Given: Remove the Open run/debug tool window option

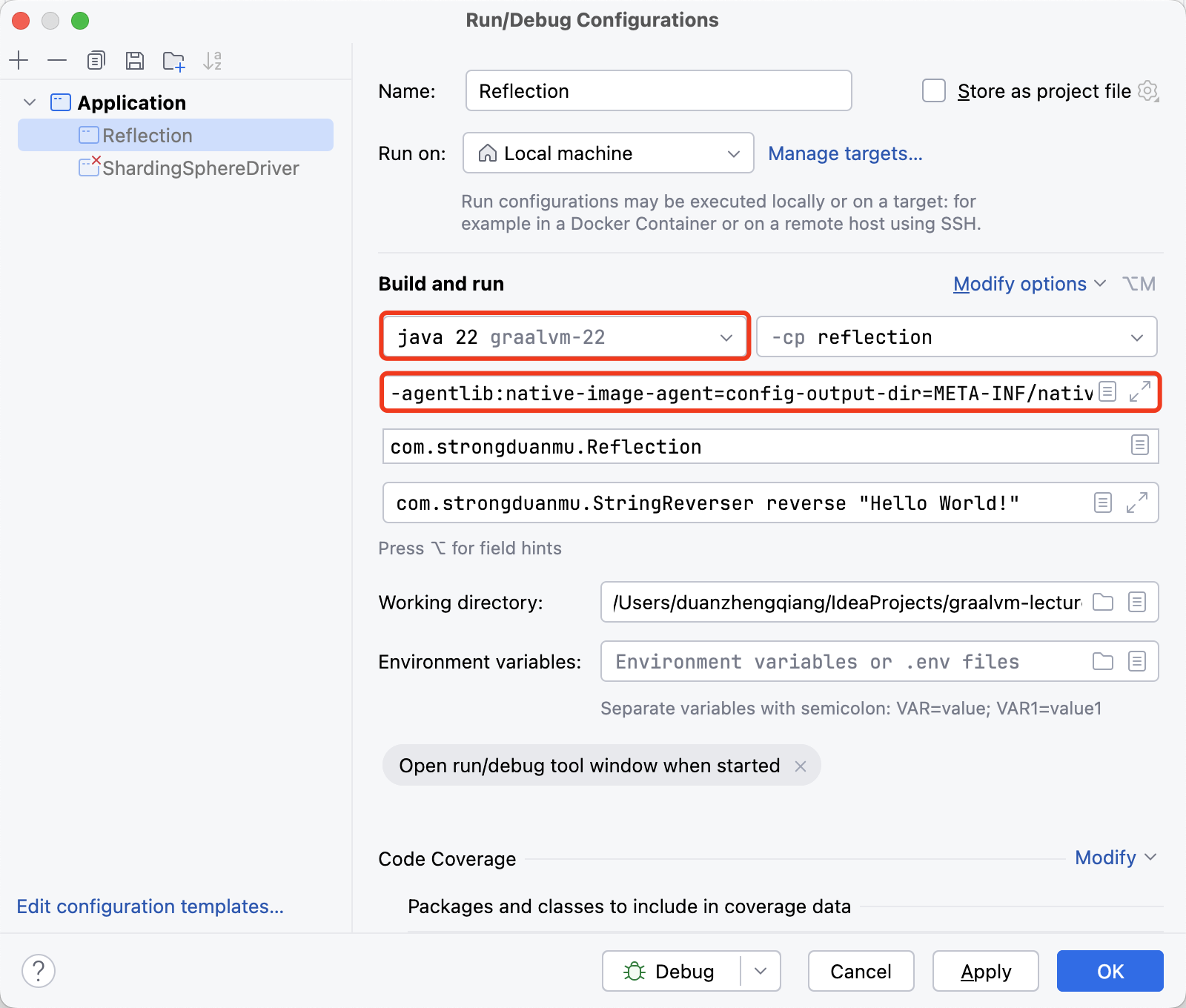Looking at the screenshot, I should [801, 766].
